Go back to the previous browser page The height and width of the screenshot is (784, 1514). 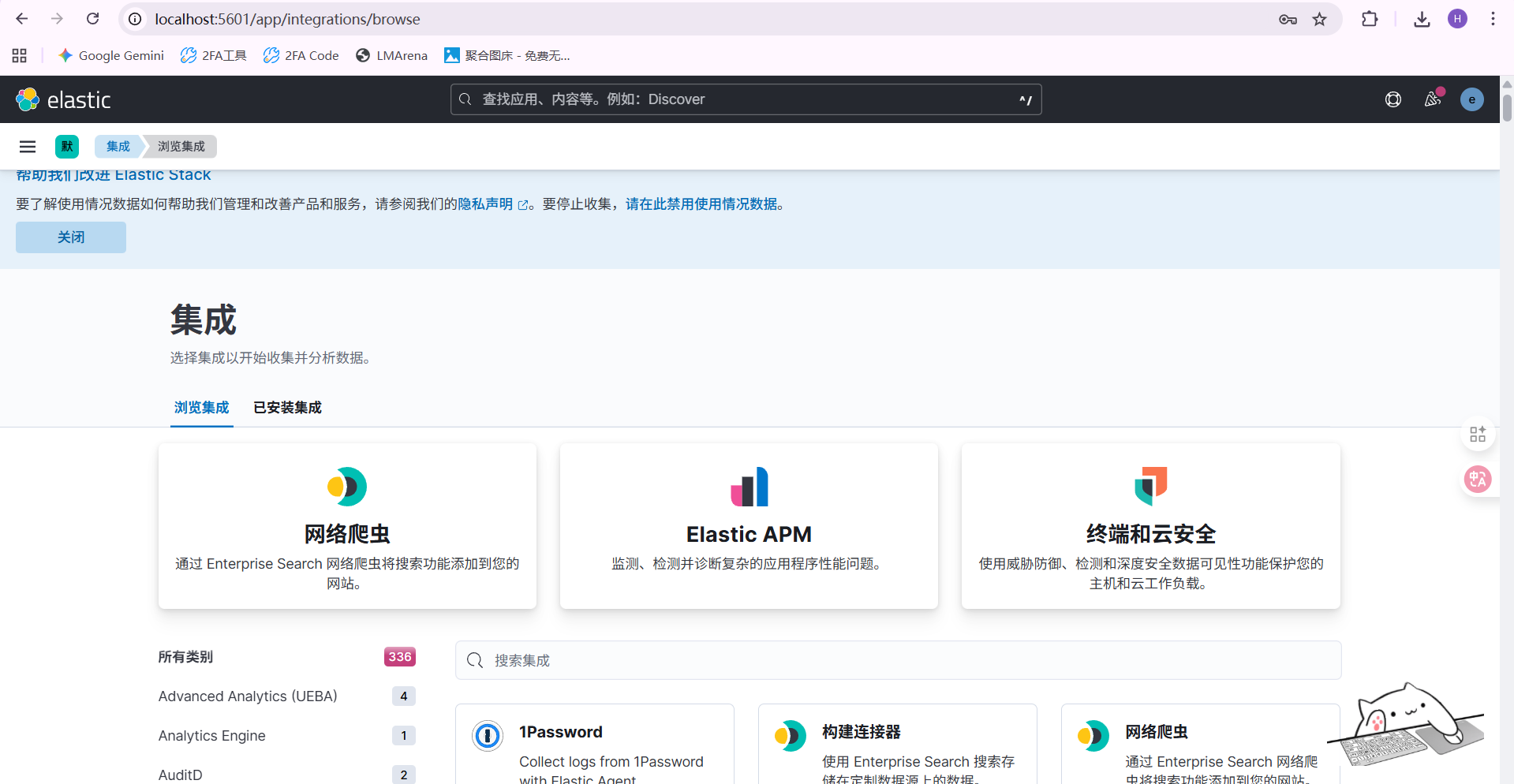click(22, 19)
